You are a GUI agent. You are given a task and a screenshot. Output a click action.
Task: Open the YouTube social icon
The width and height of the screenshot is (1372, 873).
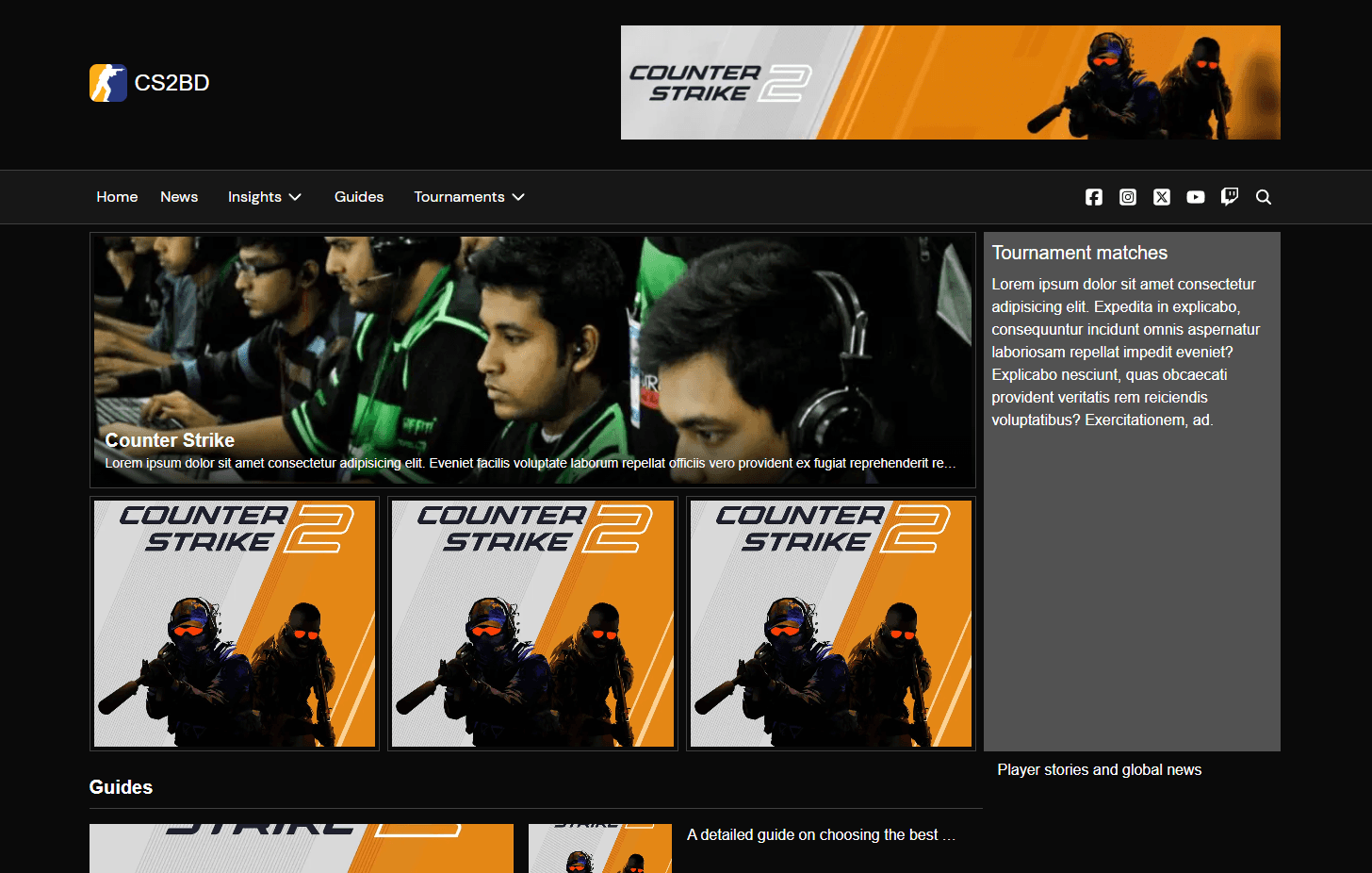(1196, 197)
